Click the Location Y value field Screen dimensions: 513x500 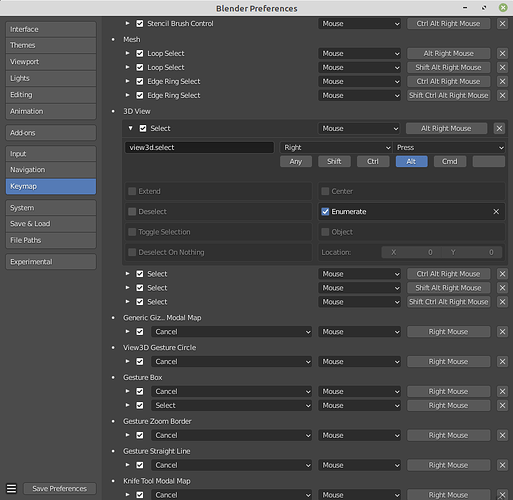click(472, 252)
